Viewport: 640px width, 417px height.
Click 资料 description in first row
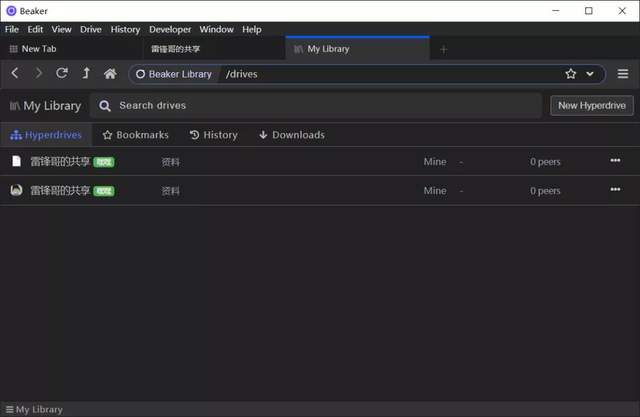pyautogui.click(x=170, y=162)
